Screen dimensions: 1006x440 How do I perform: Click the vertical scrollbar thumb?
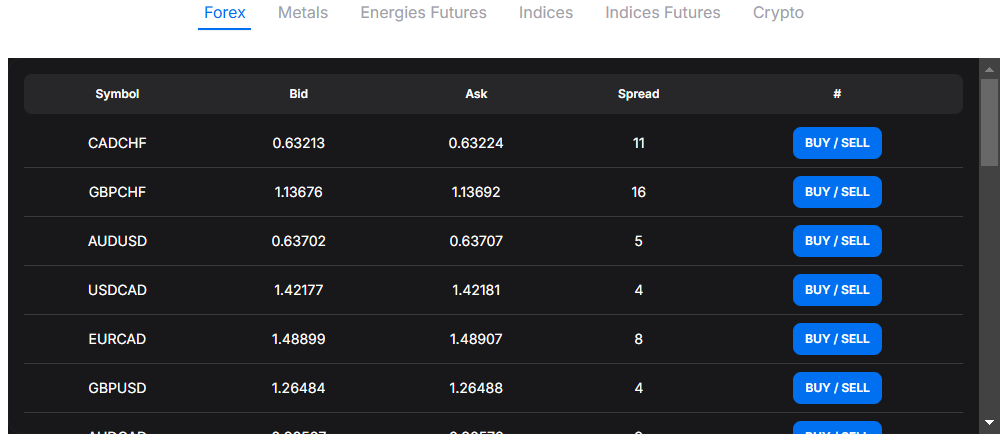click(989, 120)
